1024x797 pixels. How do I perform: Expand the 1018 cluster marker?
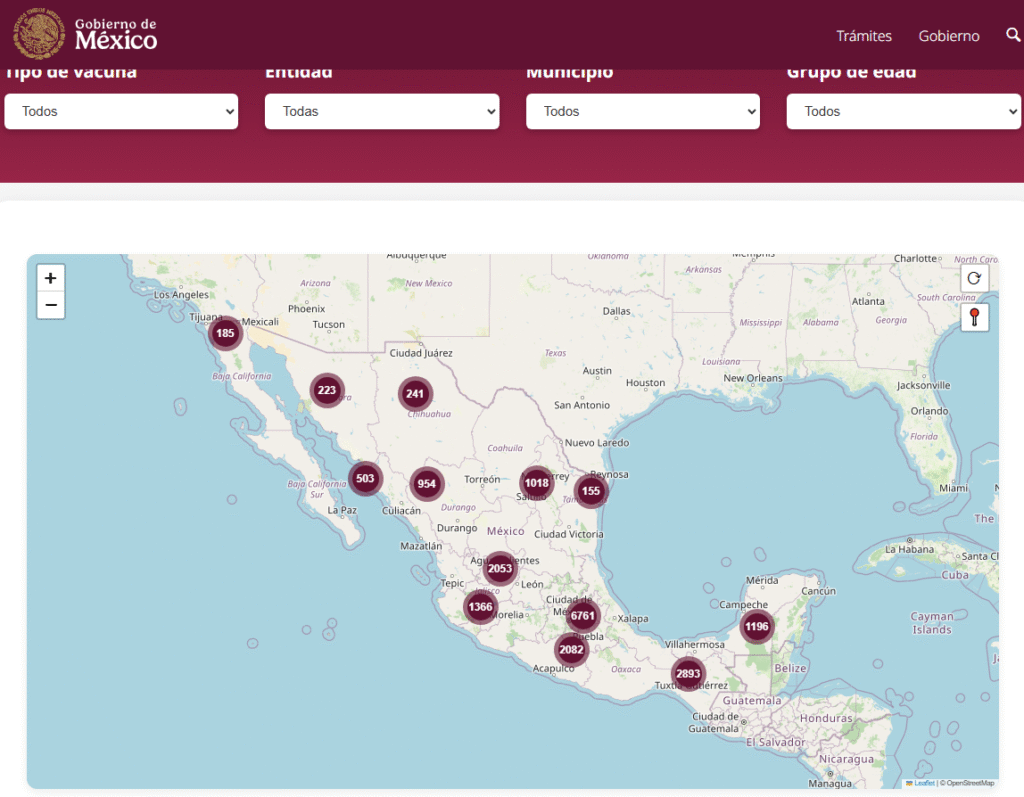click(x=537, y=483)
